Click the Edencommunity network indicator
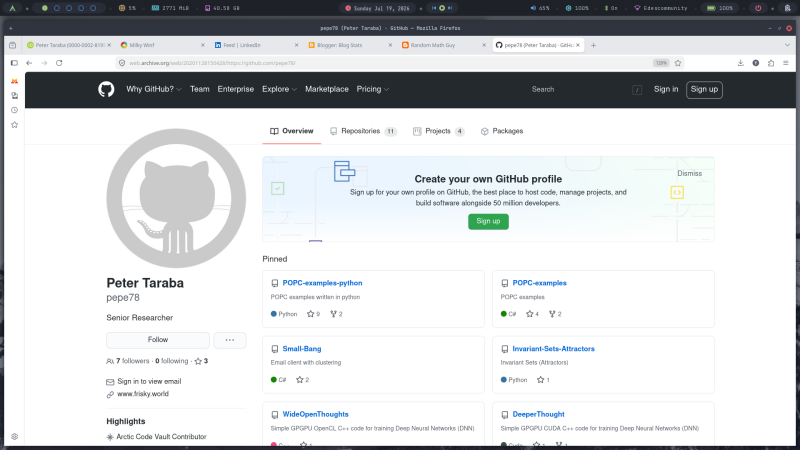The height and width of the screenshot is (450, 800). point(661,8)
